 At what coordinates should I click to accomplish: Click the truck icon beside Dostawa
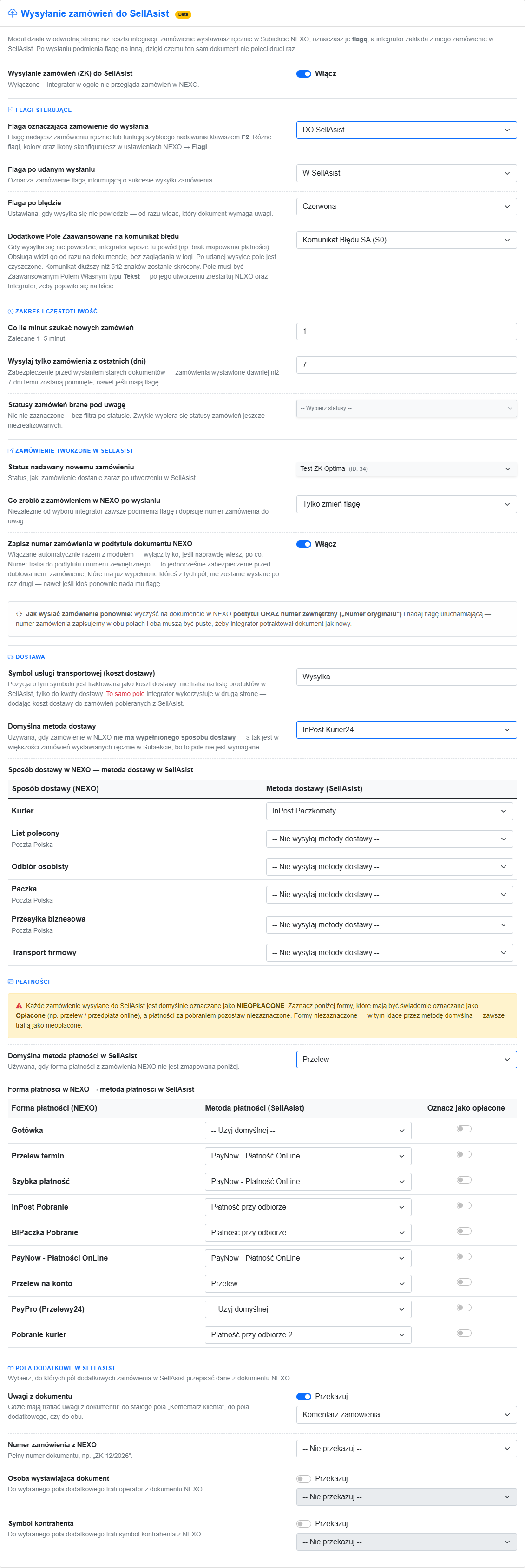[x=10, y=657]
